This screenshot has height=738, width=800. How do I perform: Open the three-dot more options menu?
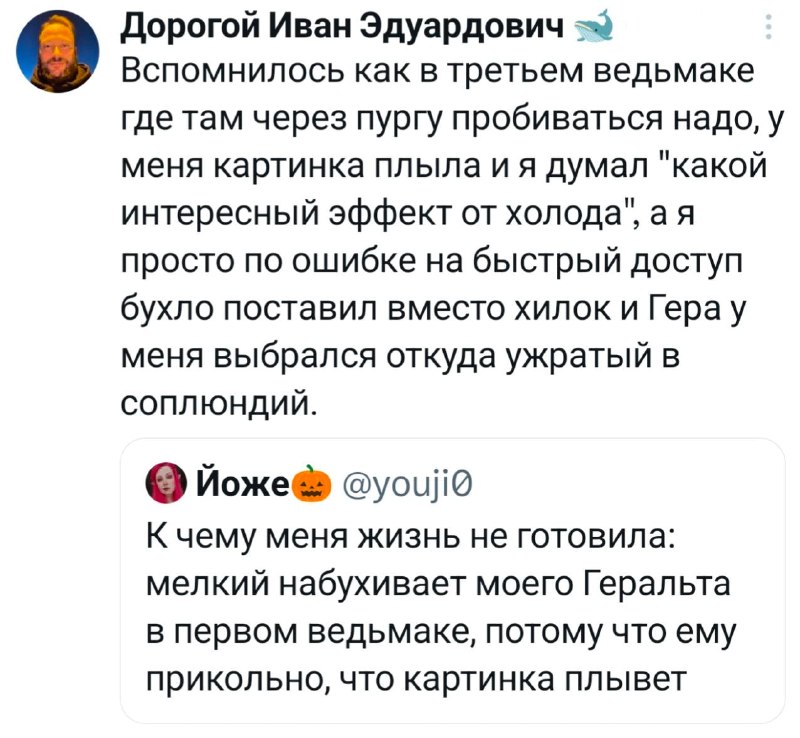click(768, 27)
